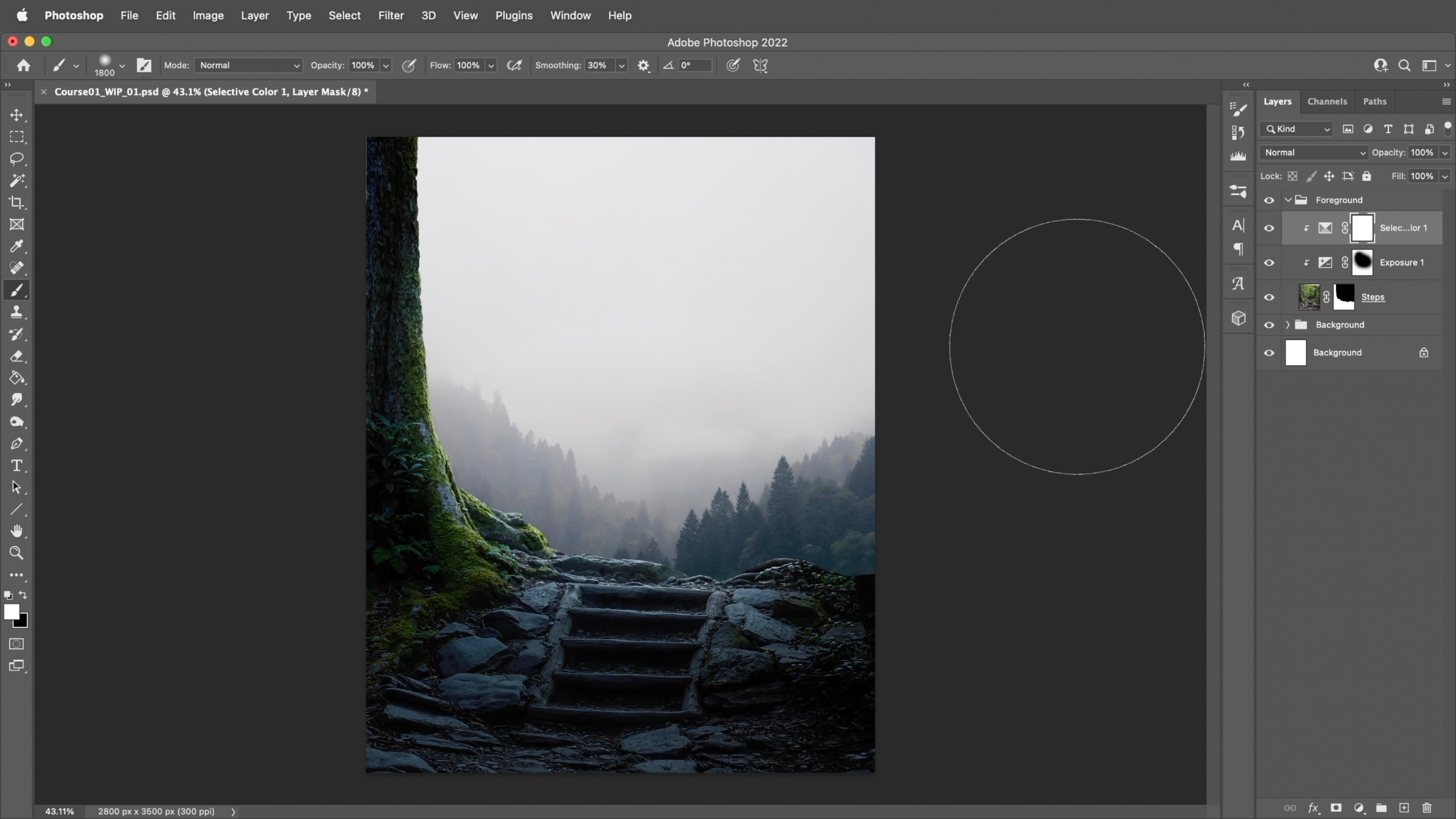1456x819 pixels.
Task: Open brush smoothing options gear
Action: pos(643,65)
